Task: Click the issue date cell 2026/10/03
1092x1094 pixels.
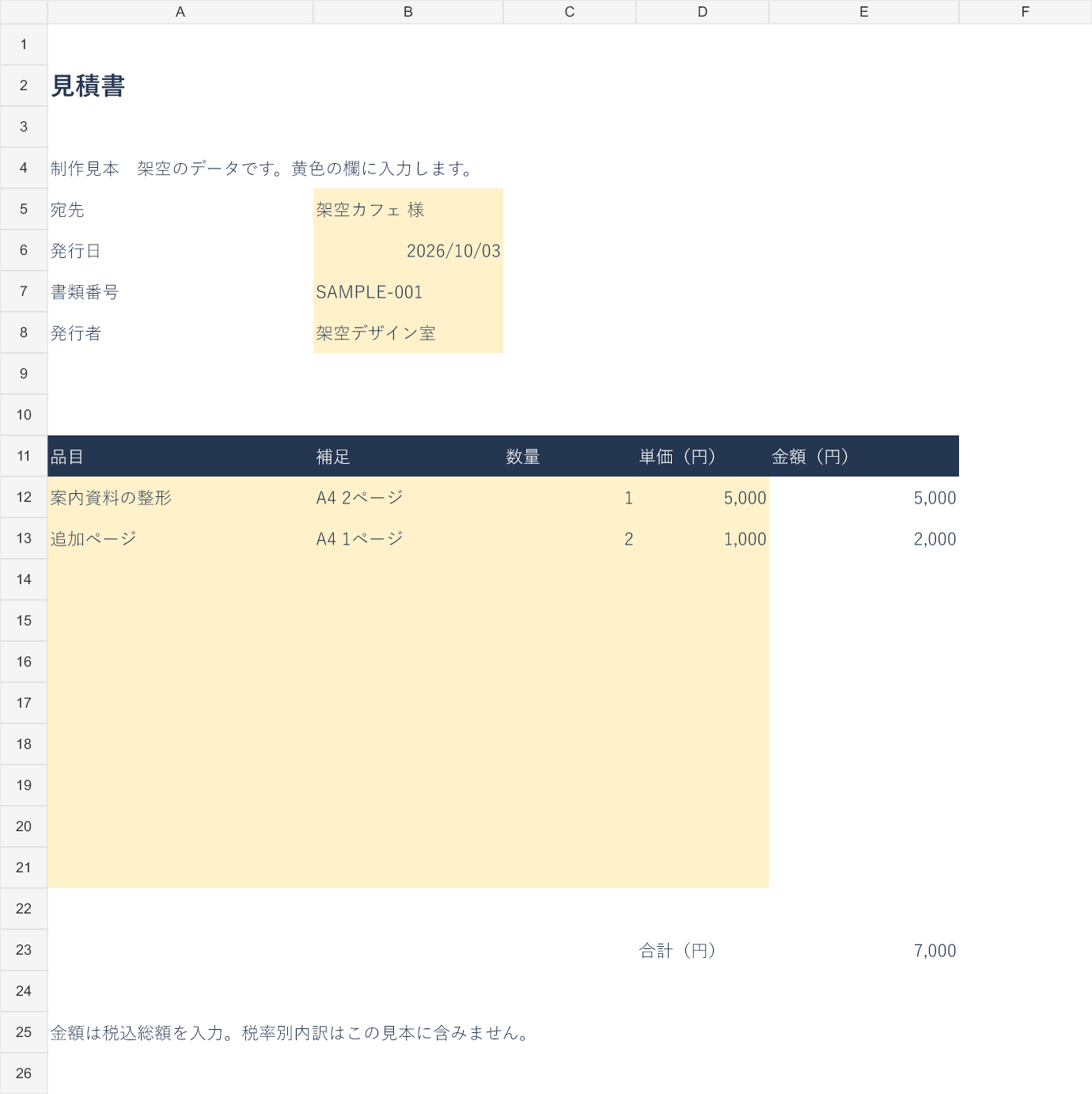Action: [x=408, y=250]
